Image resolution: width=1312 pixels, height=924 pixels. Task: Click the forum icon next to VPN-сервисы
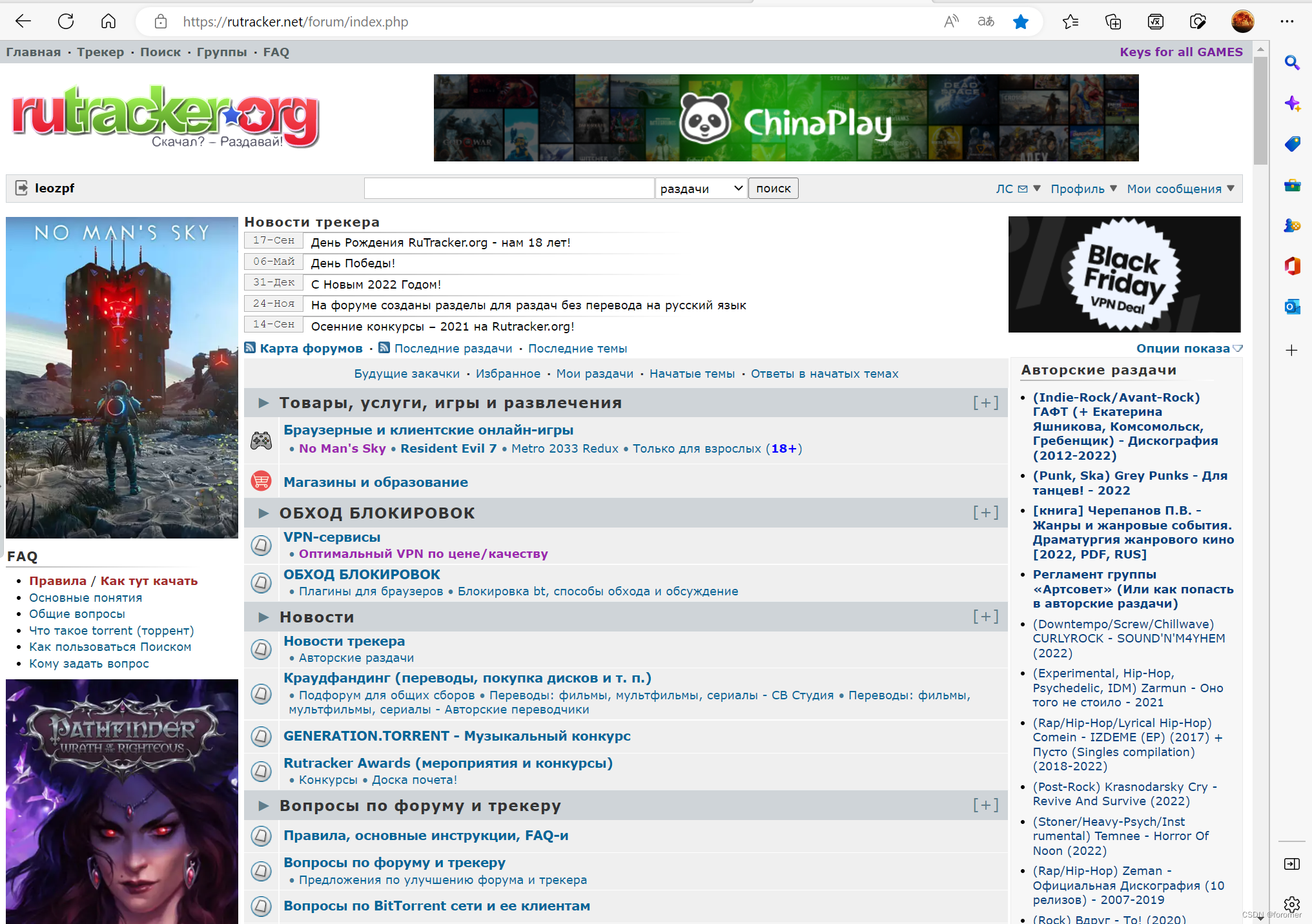coord(261,545)
